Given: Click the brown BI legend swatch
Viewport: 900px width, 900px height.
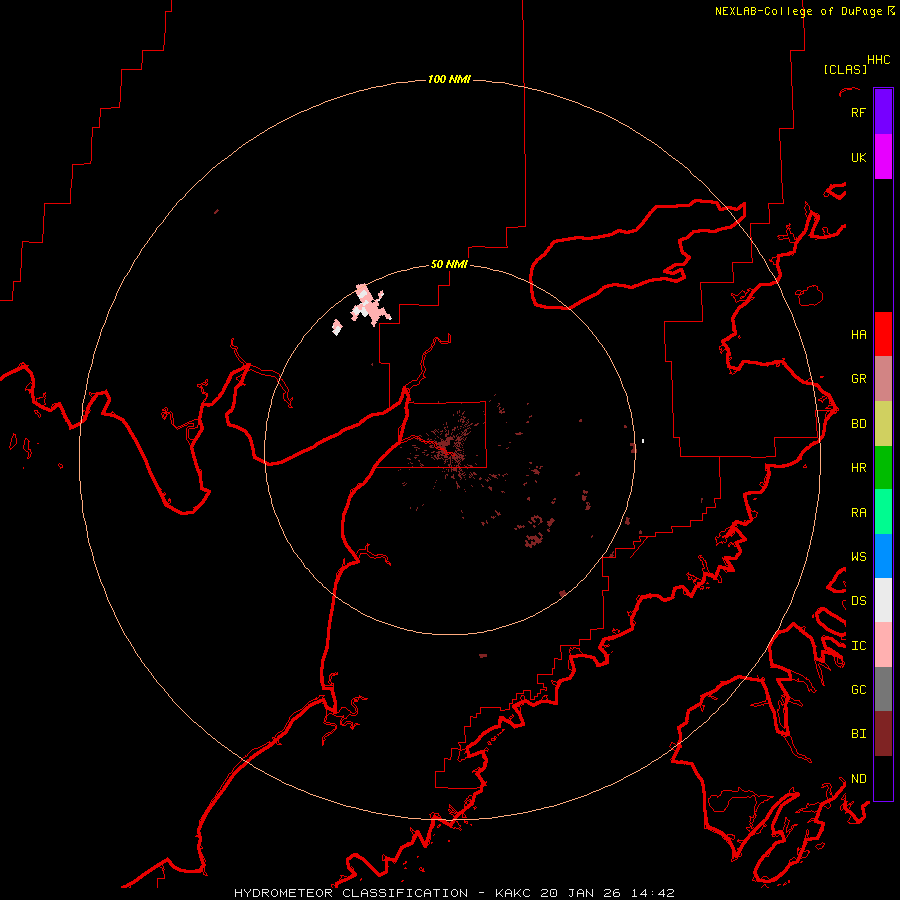Looking at the screenshot, I should [x=883, y=734].
